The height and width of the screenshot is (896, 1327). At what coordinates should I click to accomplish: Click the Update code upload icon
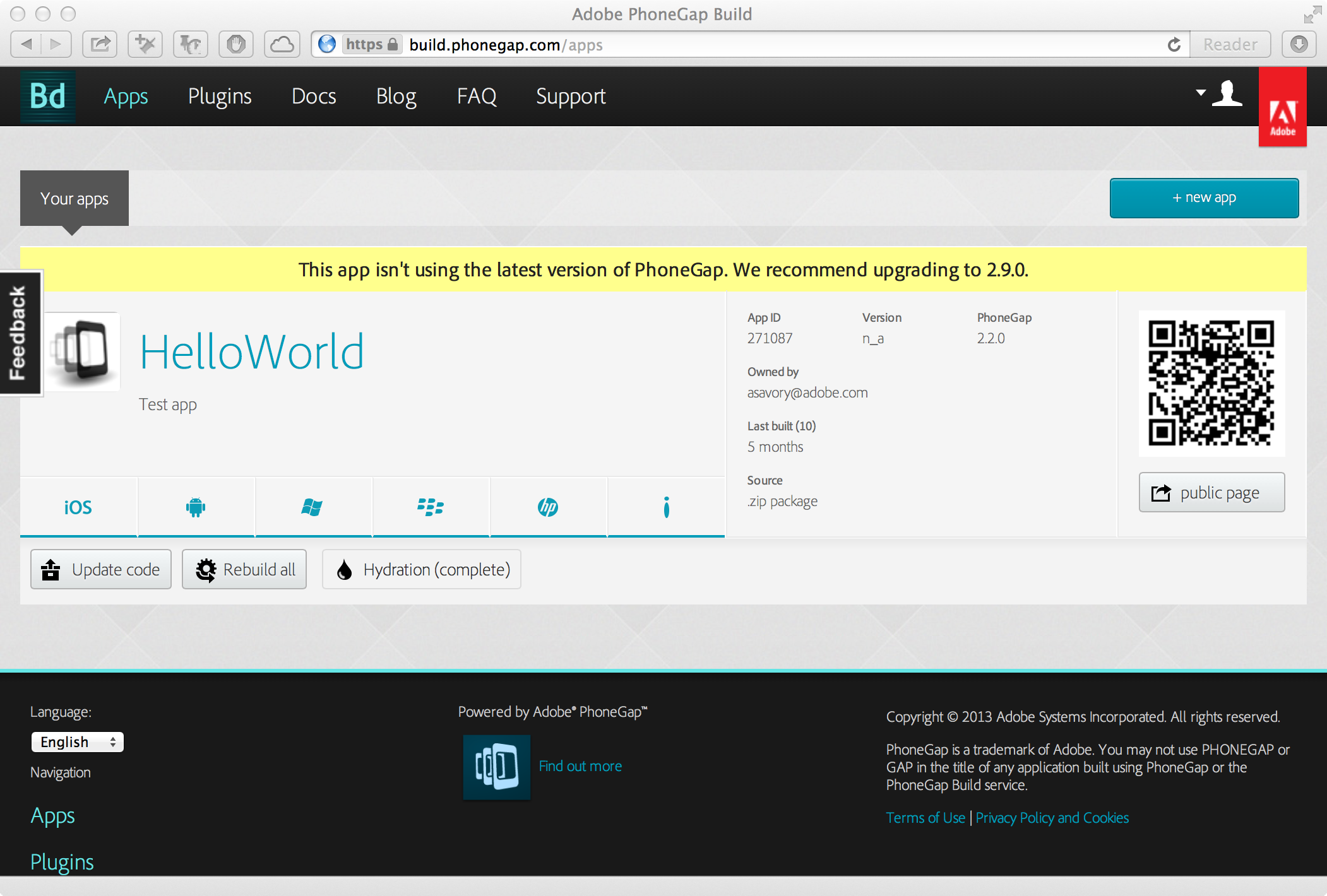click(x=52, y=570)
